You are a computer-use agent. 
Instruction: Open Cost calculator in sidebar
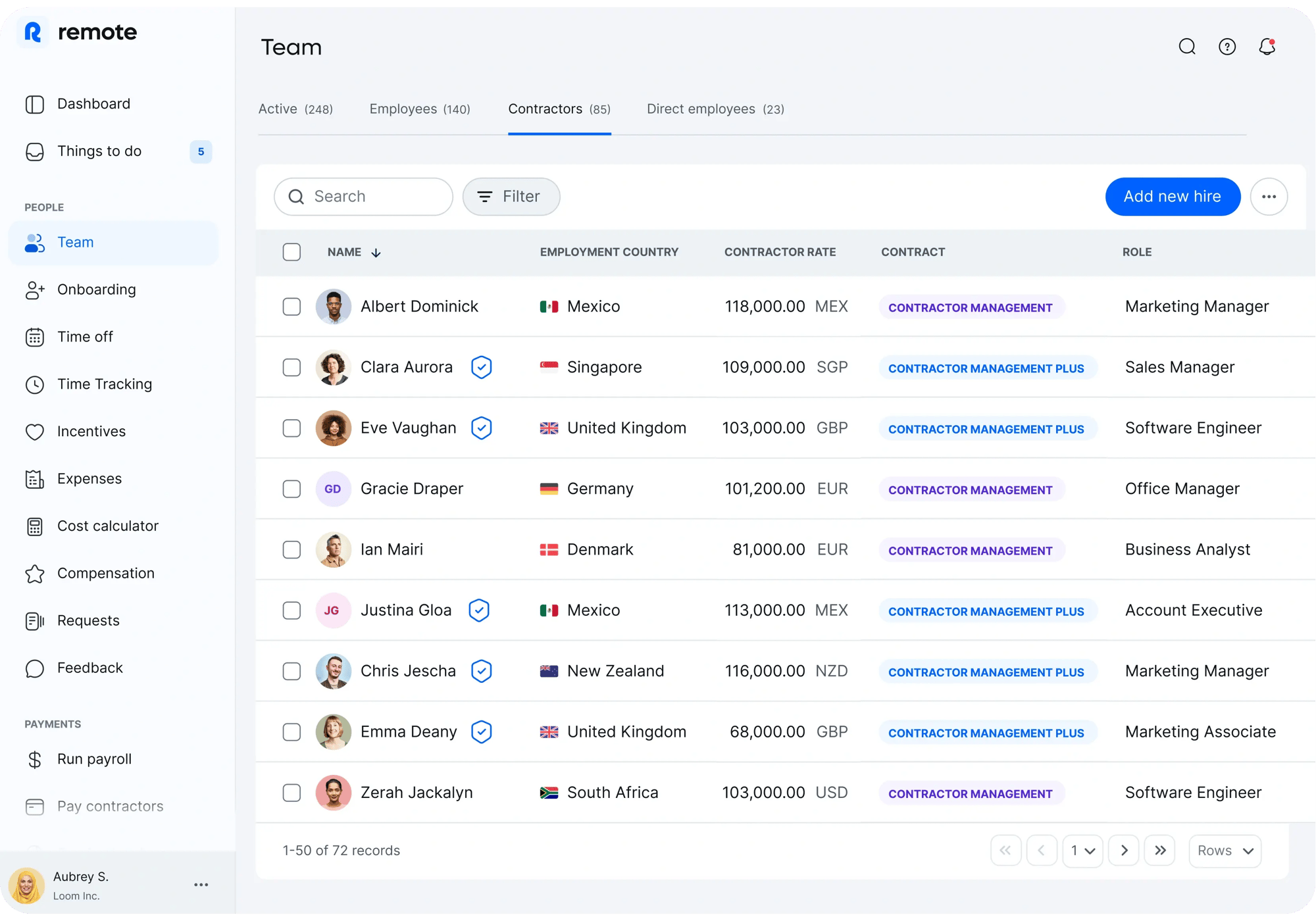[x=107, y=526]
